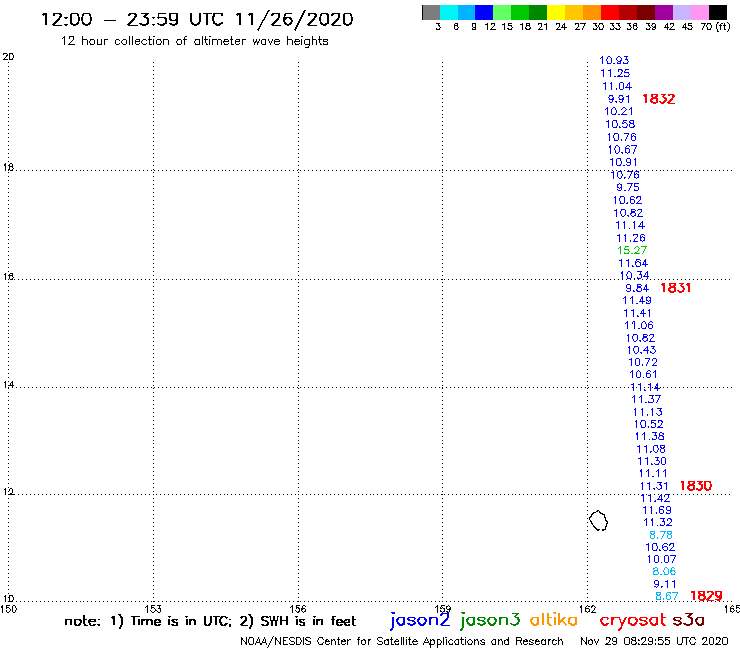This screenshot has width=740, height=650.
Task: Select the wave height reading '11.04'
Action: click(x=617, y=86)
